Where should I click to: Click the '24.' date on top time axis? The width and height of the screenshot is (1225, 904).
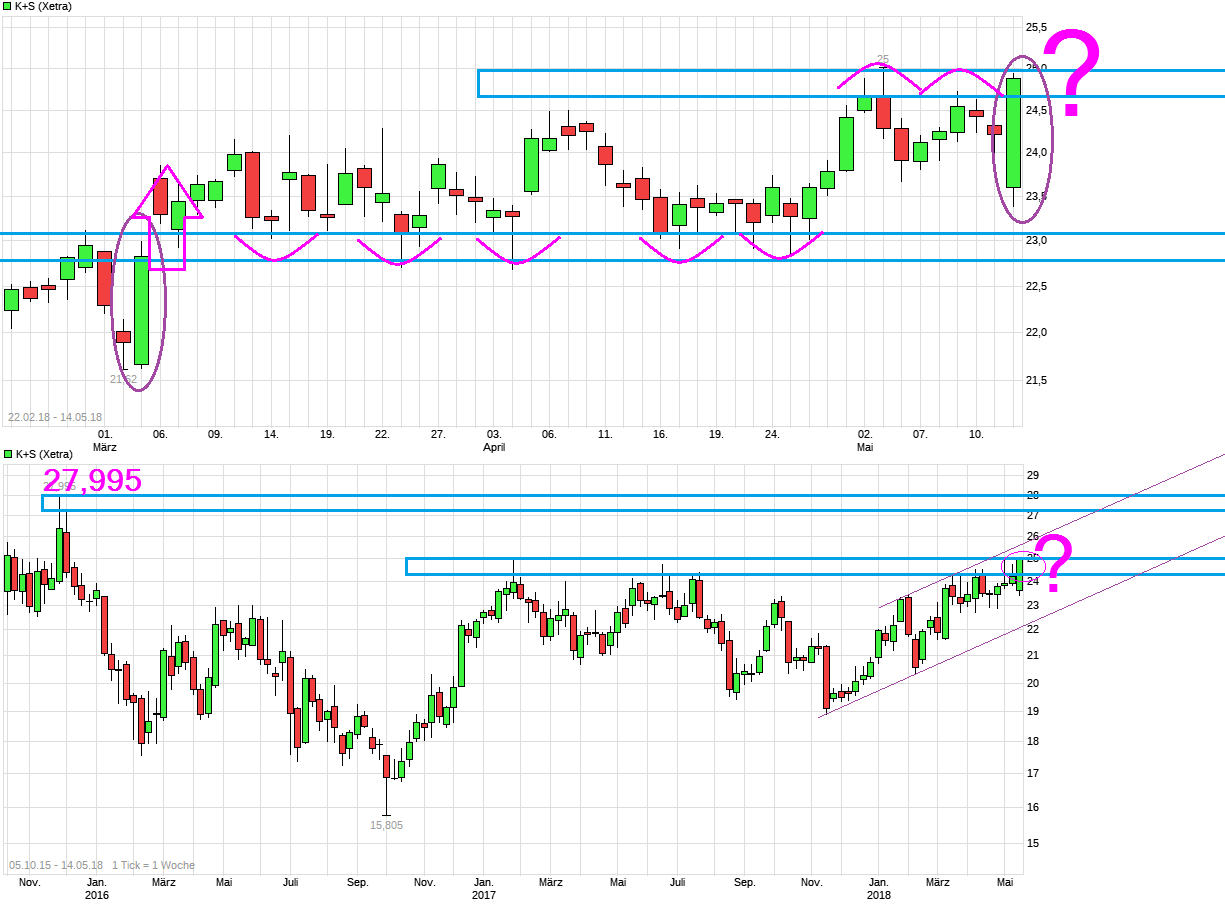pos(772,435)
